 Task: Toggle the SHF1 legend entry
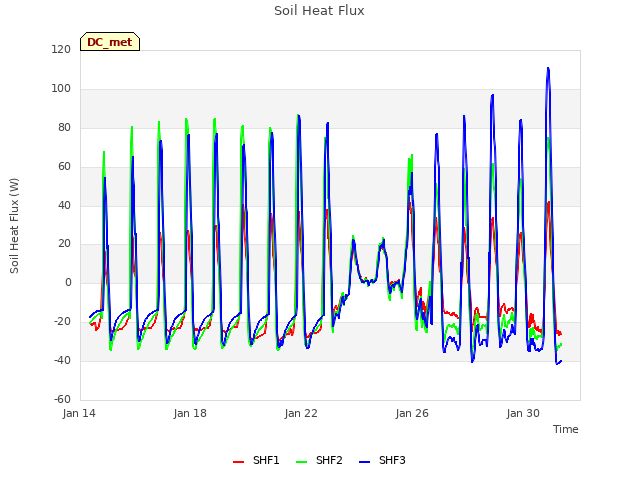(256, 460)
